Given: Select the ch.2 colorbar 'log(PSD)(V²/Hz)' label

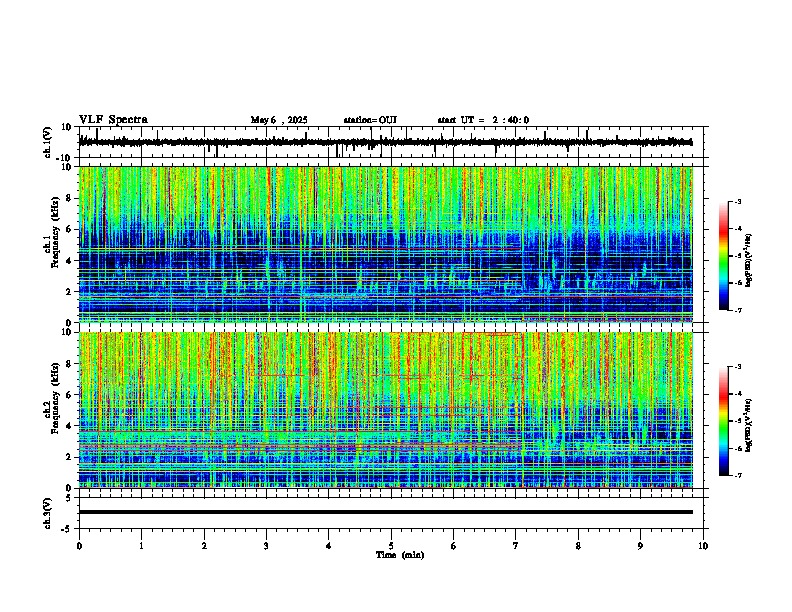Looking at the screenshot, I should (x=749, y=425).
